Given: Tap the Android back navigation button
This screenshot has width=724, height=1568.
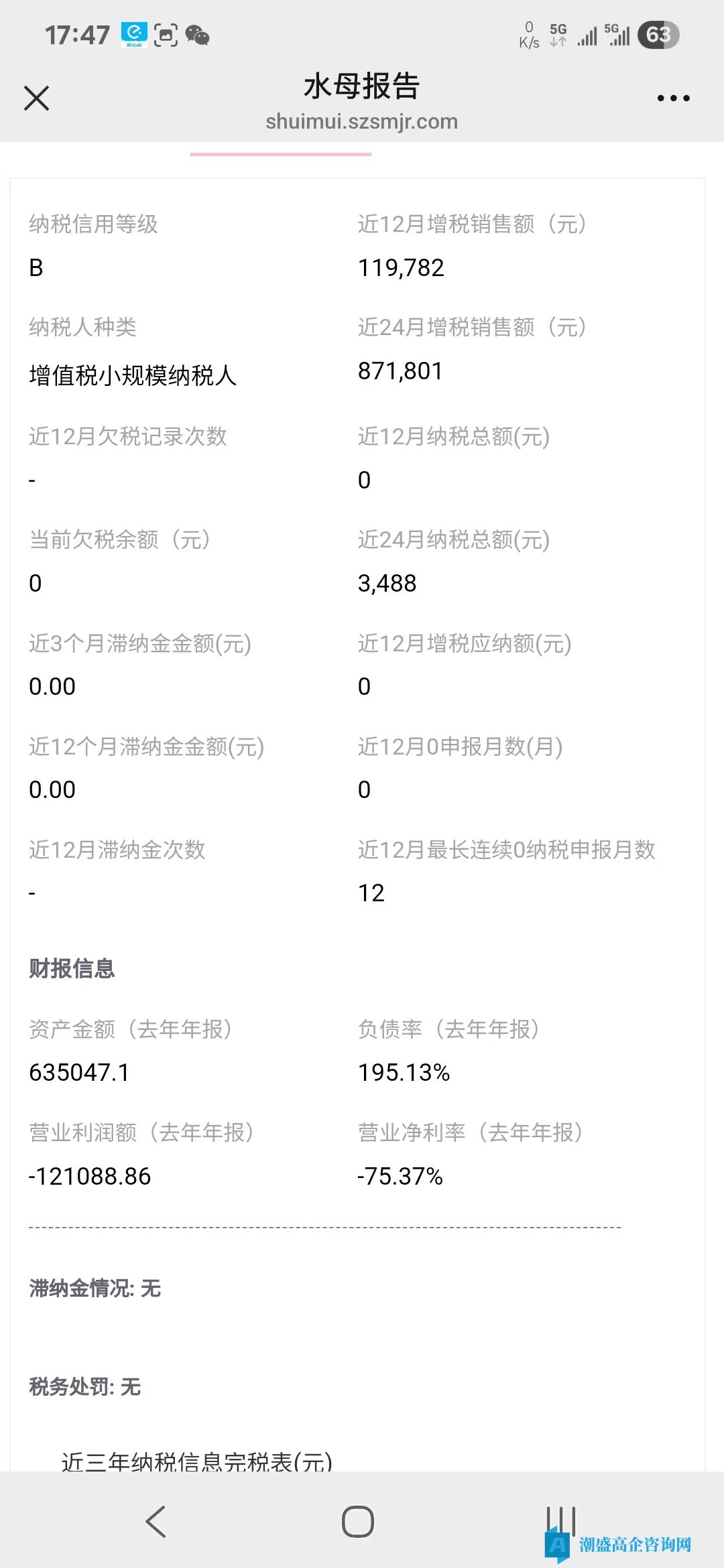Looking at the screenshot, I should coord(156,1521).
